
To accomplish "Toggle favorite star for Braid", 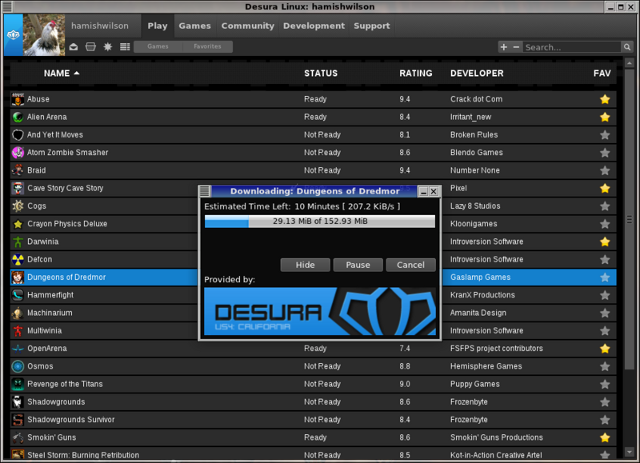I will click(605, 170).
